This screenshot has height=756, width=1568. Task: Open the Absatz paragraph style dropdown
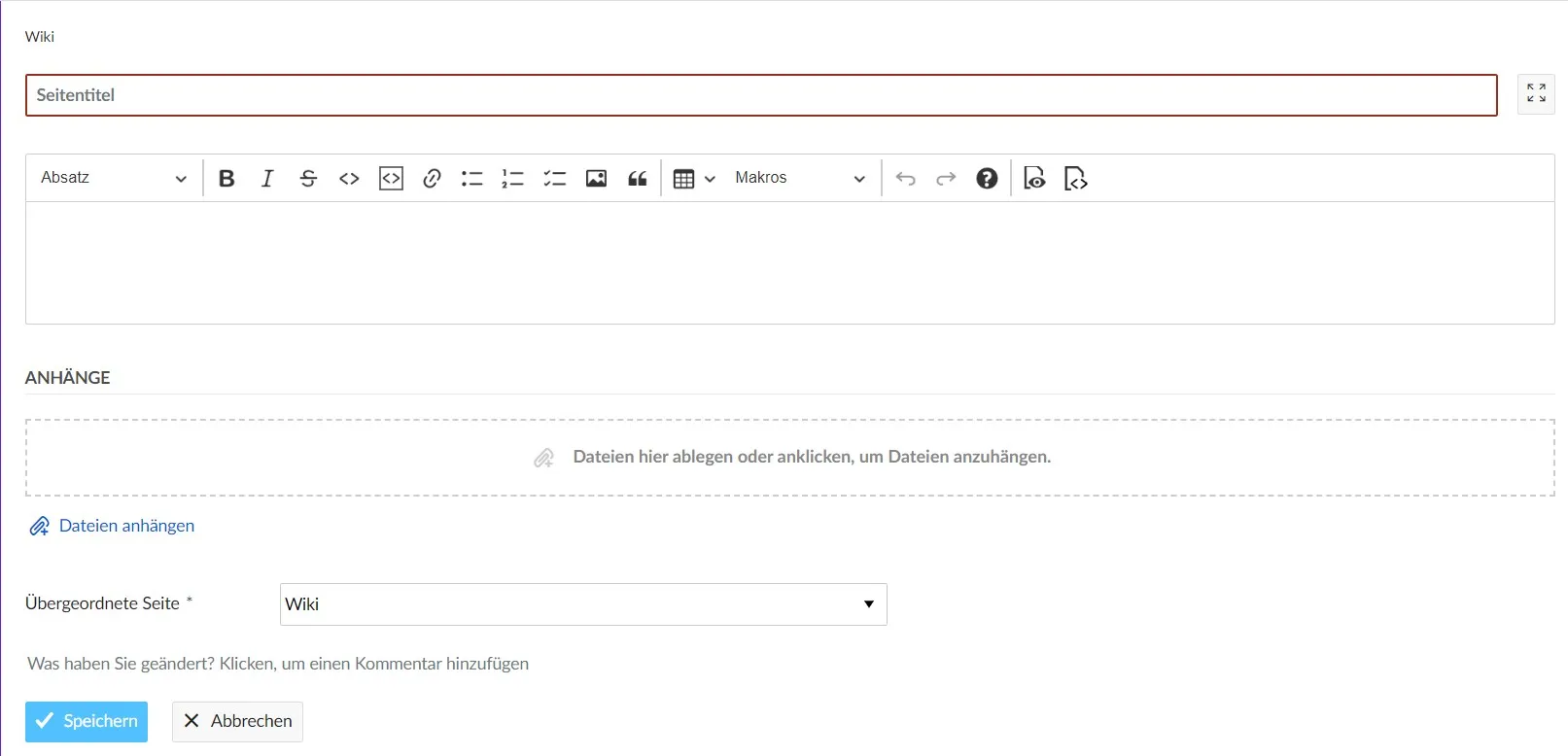(x=114, y=178)
